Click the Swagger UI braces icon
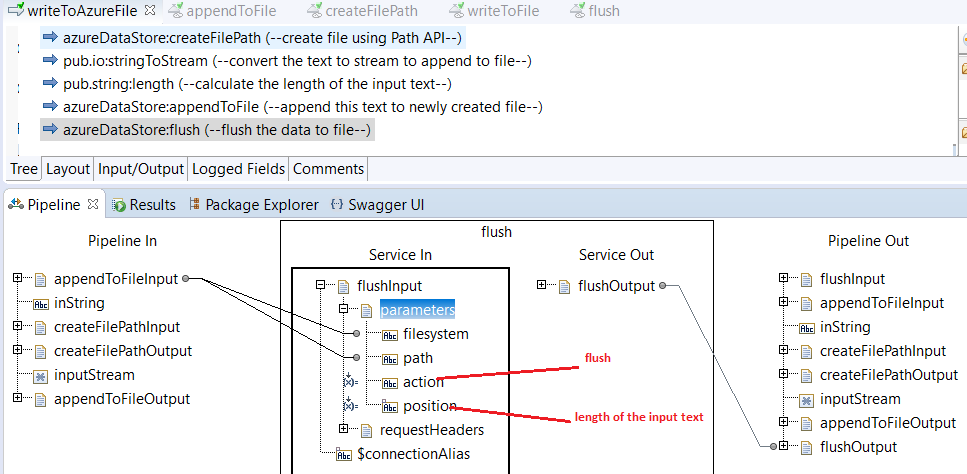 pos(337,204)
